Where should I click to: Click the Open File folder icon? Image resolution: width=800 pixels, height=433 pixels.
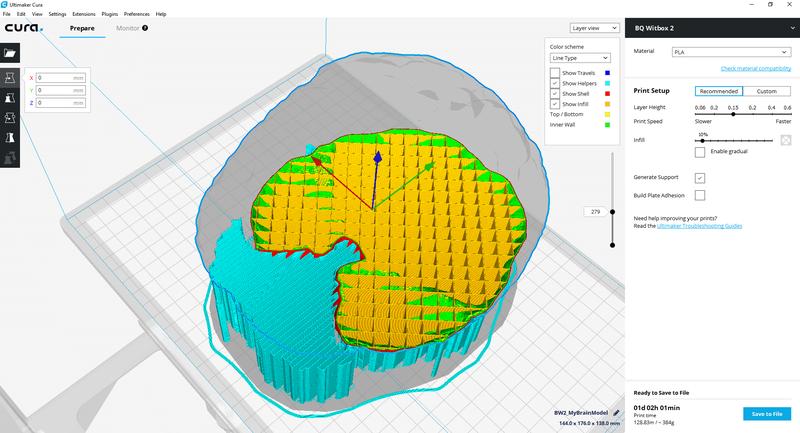(x=11, y=53)
